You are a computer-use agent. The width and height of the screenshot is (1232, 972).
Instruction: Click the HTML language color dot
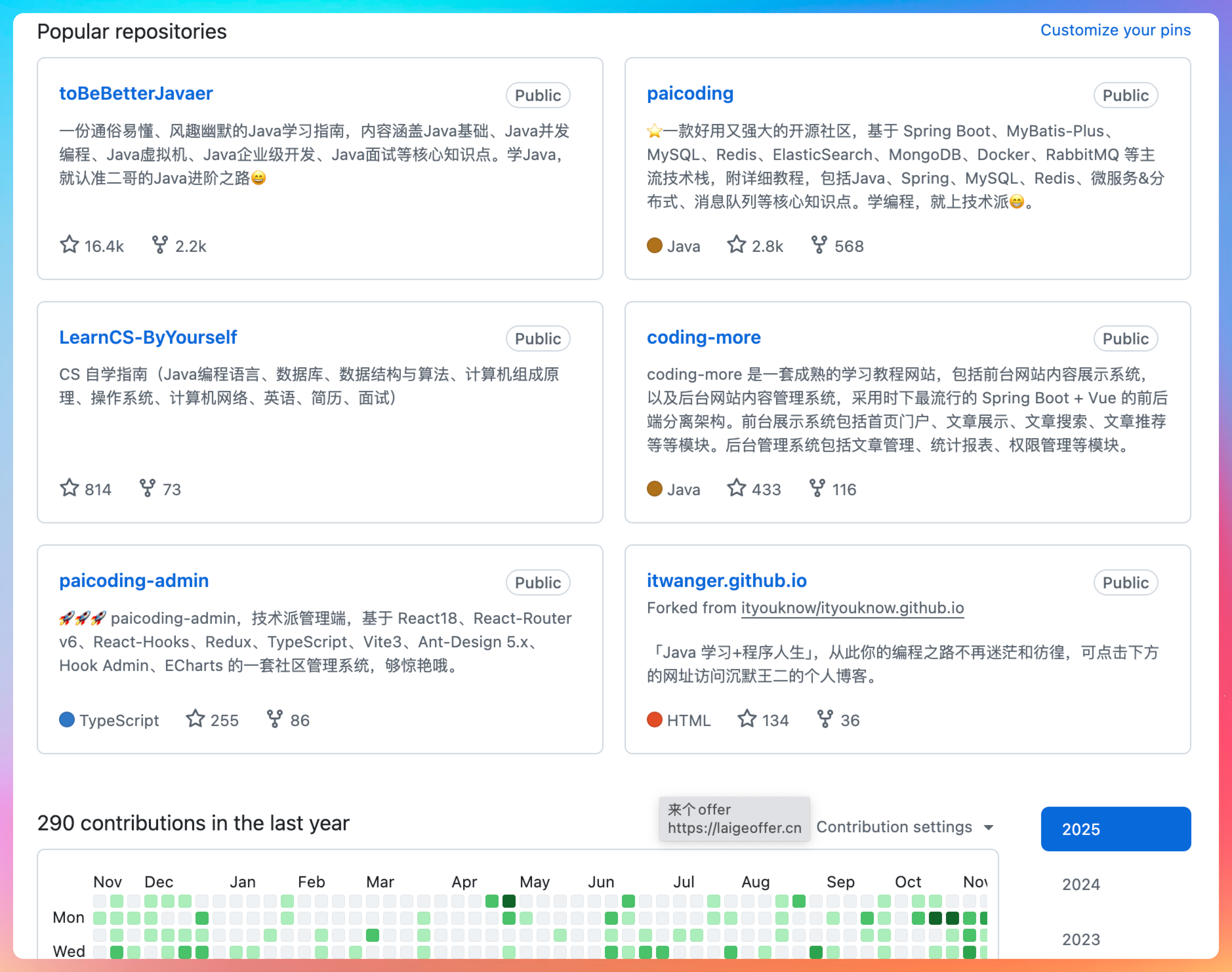pos(654,720)
